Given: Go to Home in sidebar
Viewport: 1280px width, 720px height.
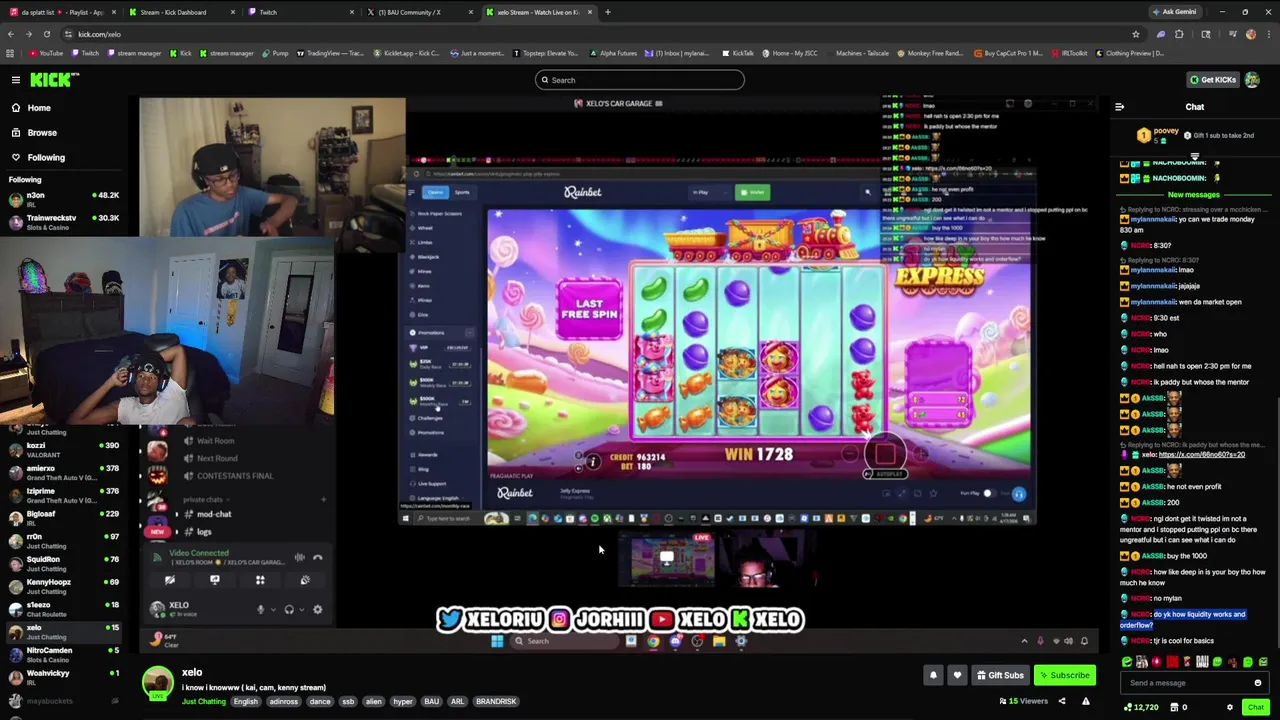Looking at the screenshot, I should click(x=39, y=108).
